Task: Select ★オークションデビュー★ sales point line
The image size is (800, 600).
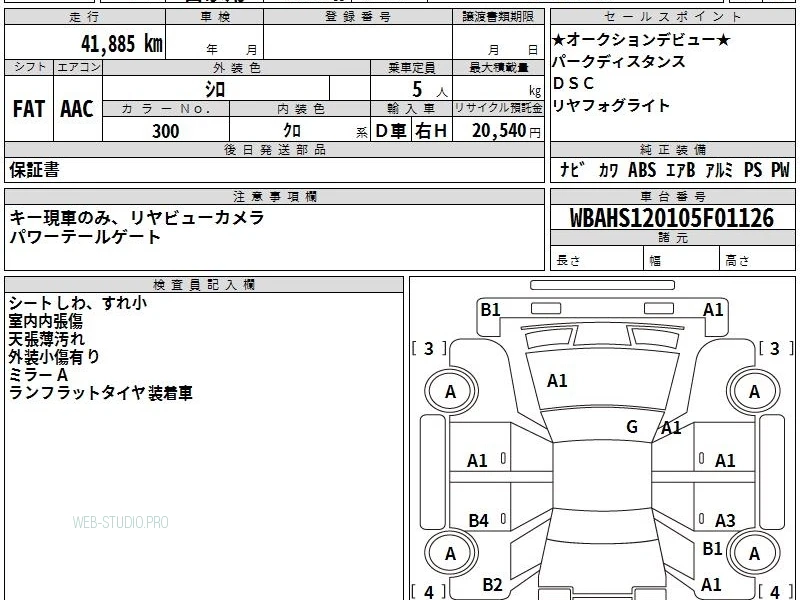Action: tap(641, 39)
